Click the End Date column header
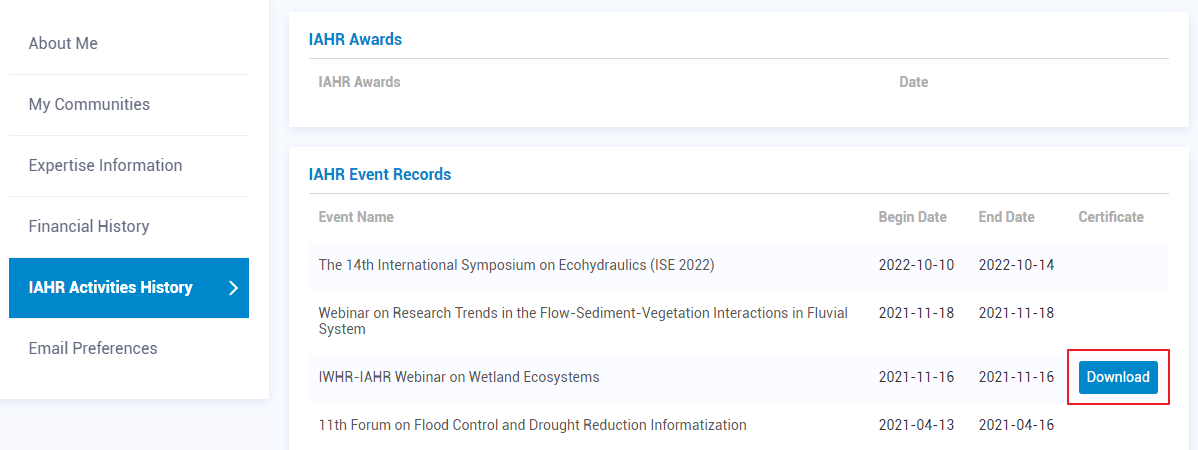Image resolution: width=1198 pixels, height=450 pixels. (1006, 217)
